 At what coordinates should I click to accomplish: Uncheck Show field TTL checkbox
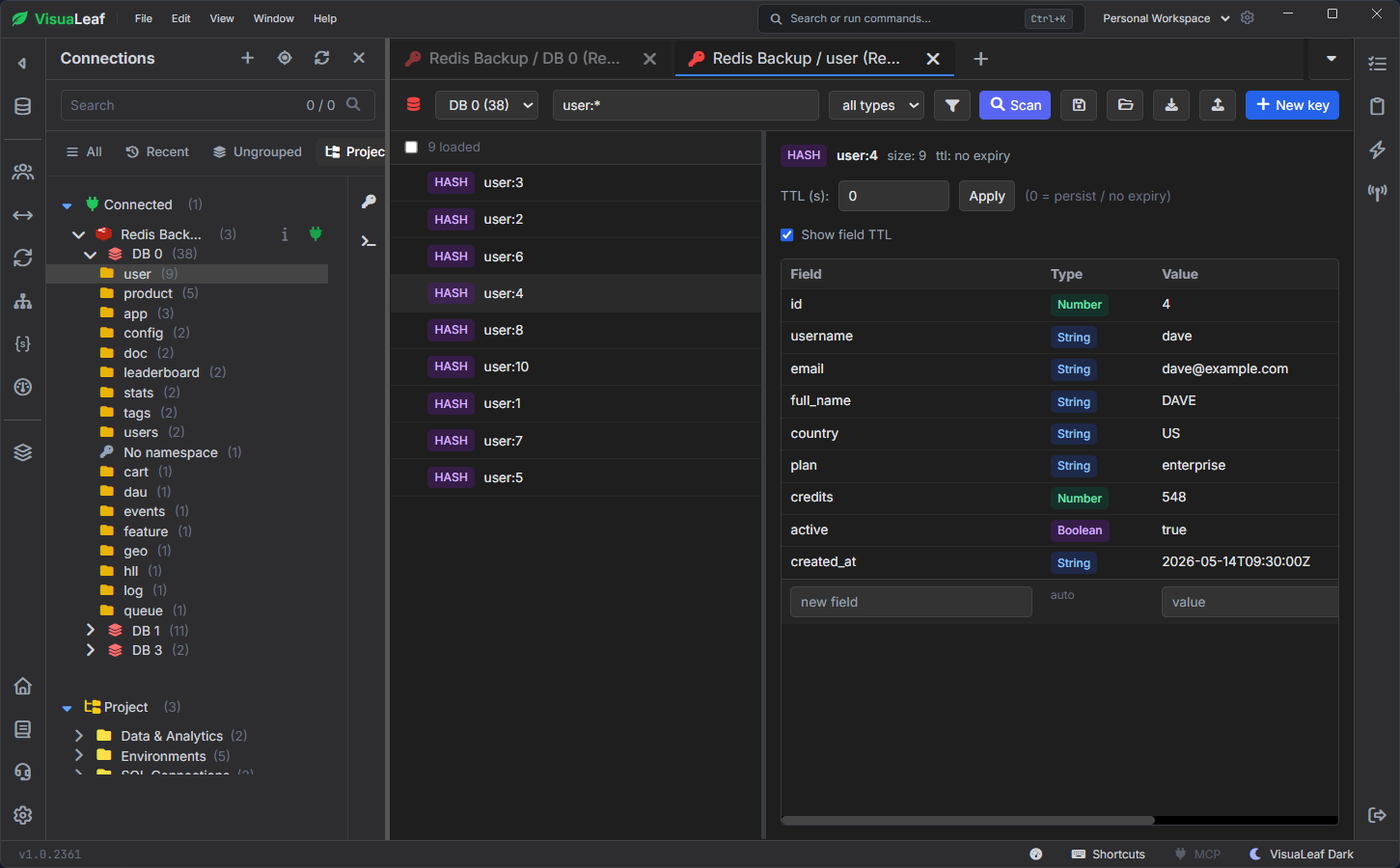tap(786, 234)
